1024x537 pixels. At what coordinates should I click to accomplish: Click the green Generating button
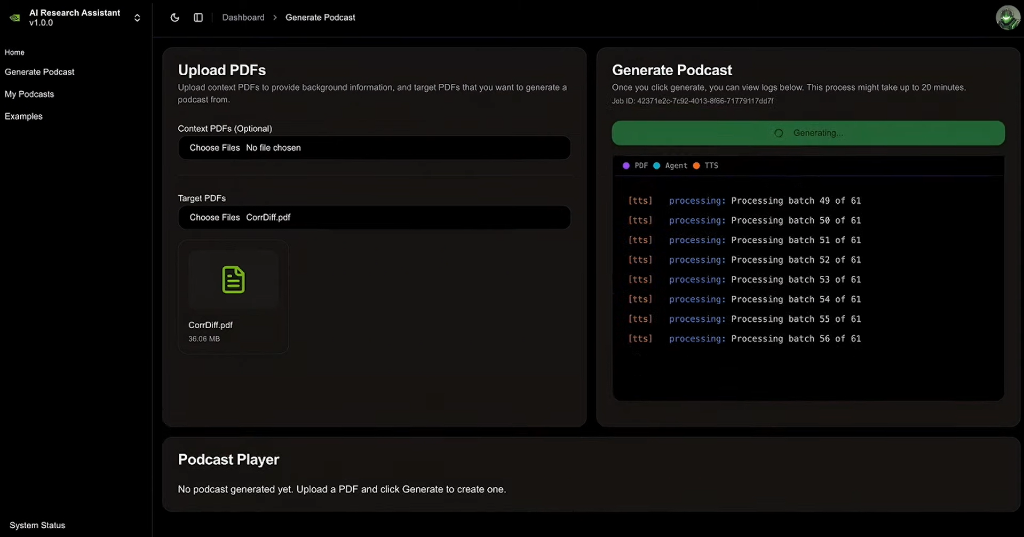808,133
